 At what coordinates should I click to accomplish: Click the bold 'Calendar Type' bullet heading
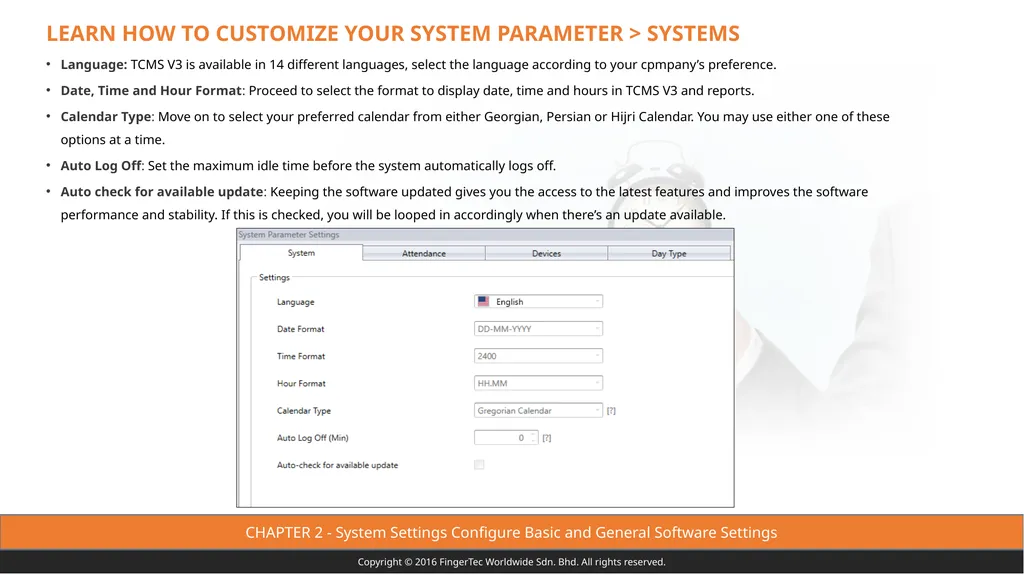click(106, 117)
